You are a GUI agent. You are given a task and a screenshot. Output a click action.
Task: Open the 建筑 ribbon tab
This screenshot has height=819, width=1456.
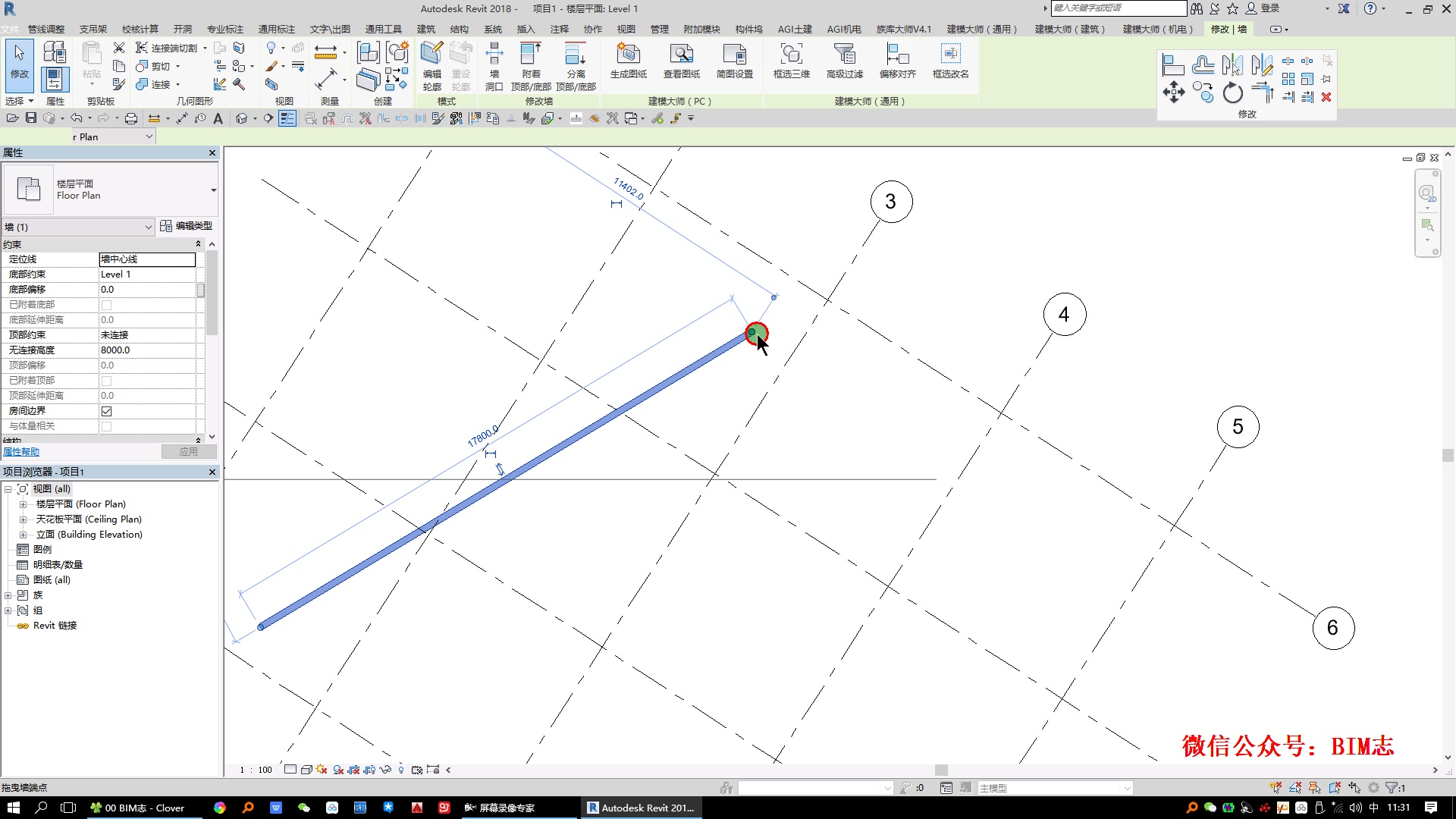coord(426,29)
